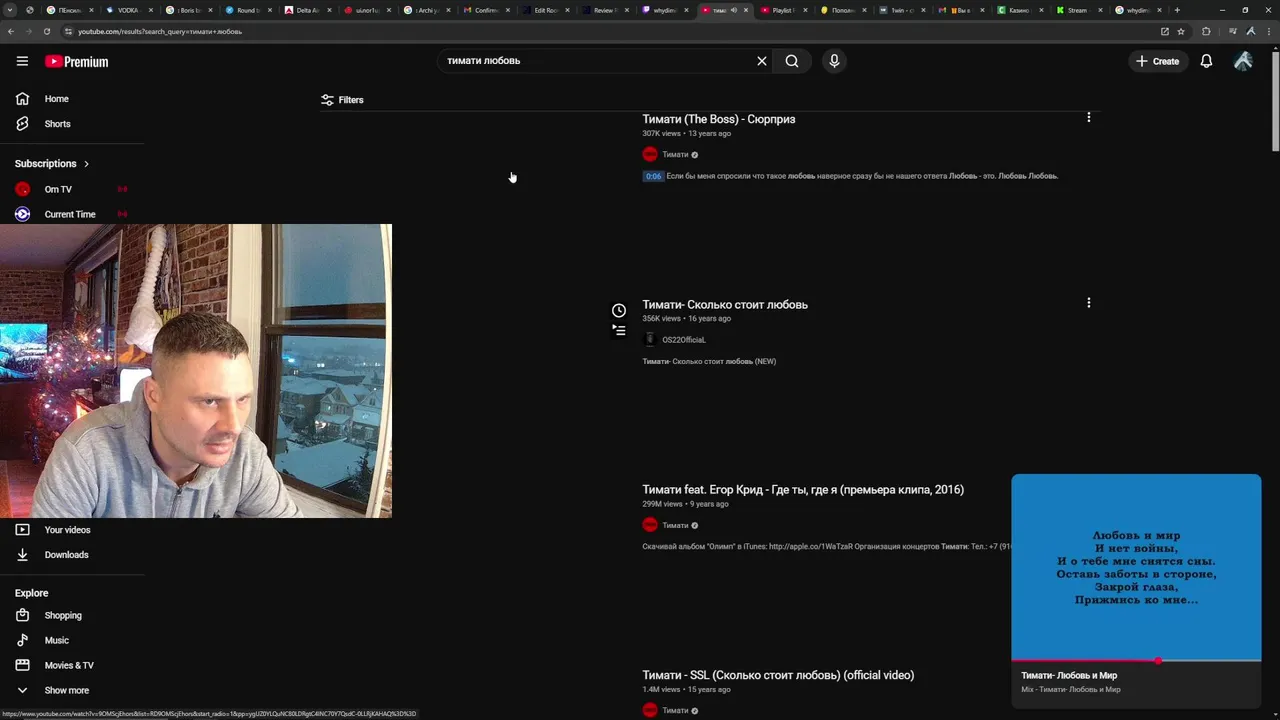Open the OS22OfficiaL channel
1280x720 pixels.
click(683, 340)
